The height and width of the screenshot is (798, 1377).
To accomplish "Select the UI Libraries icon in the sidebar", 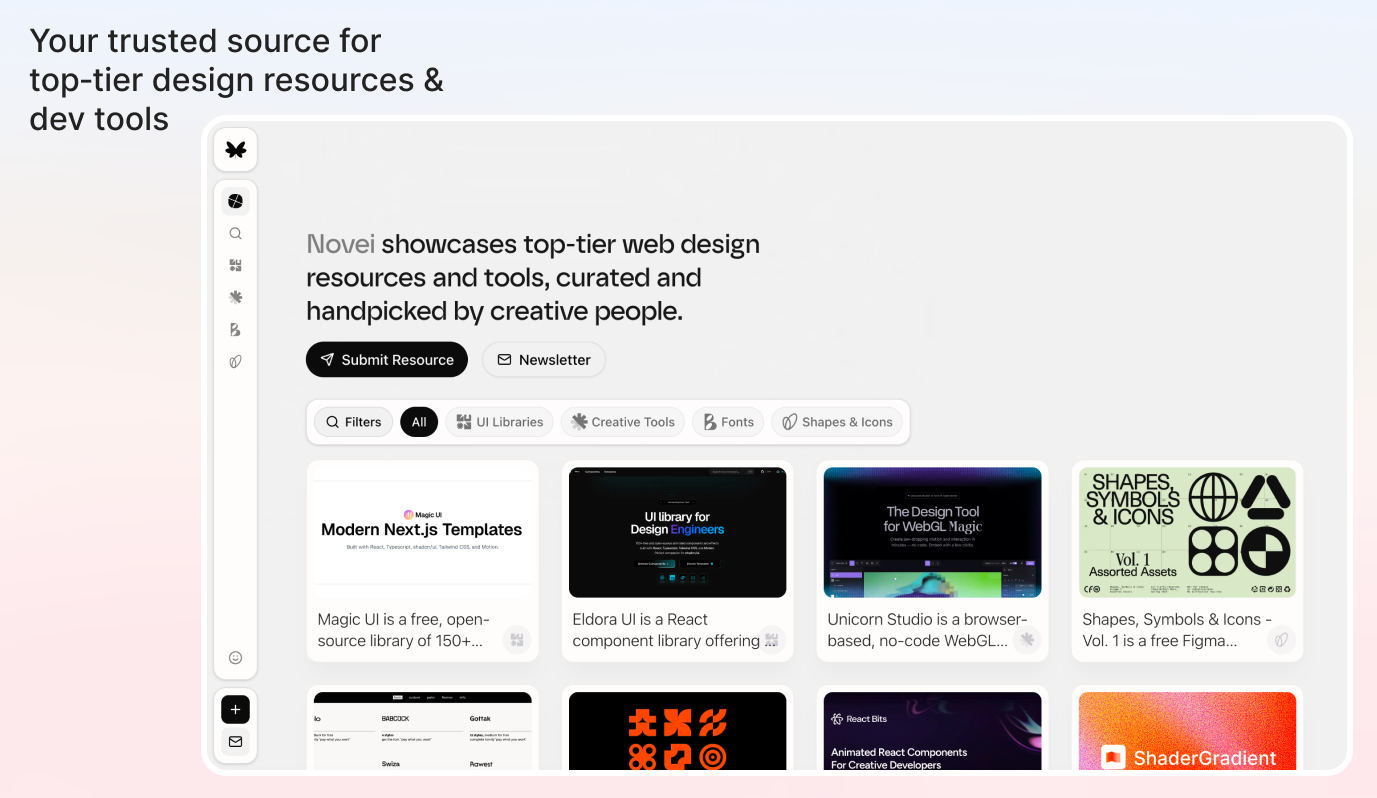I will (235, 265).
